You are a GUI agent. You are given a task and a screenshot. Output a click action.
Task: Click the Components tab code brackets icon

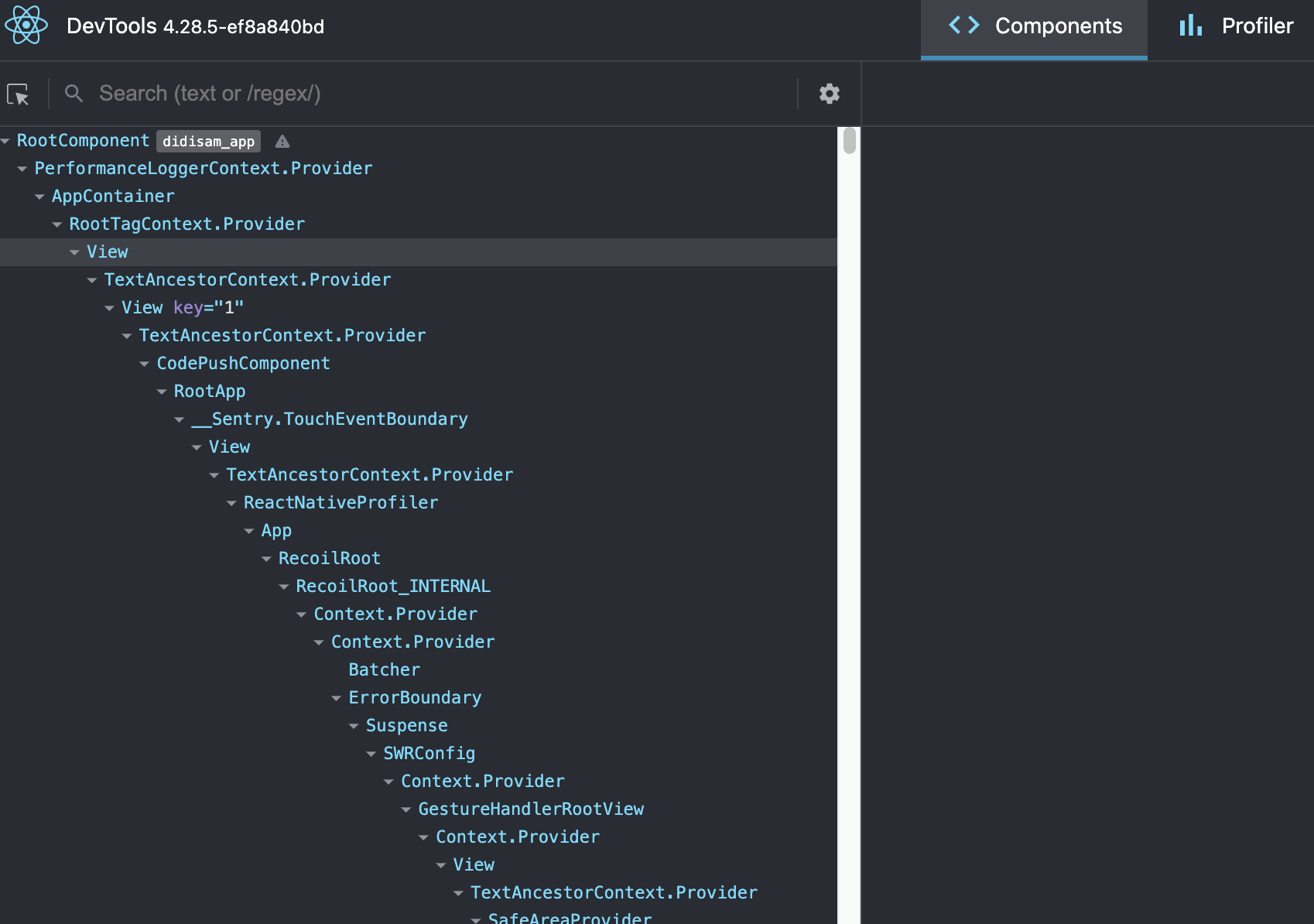[964, 26]
